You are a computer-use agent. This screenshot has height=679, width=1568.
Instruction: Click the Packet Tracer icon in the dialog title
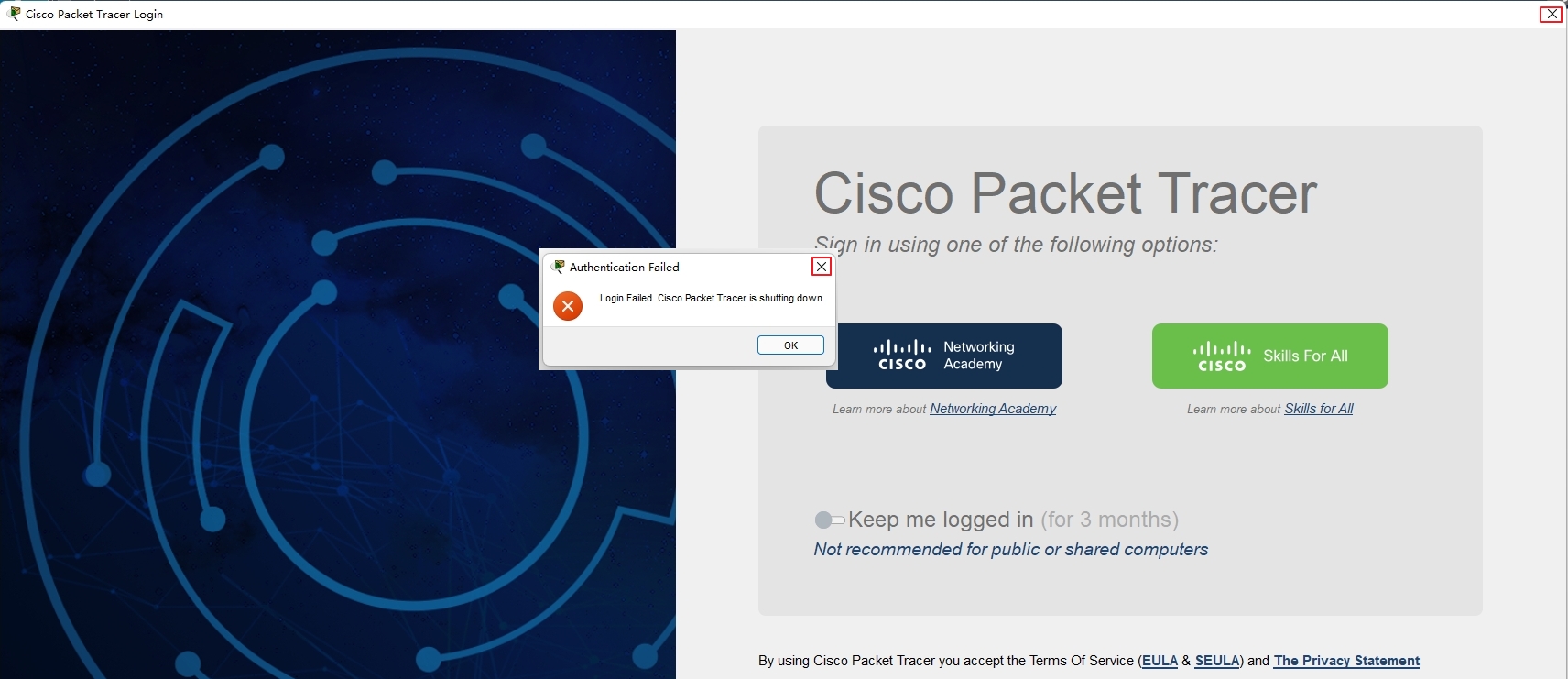click(558, 267)
